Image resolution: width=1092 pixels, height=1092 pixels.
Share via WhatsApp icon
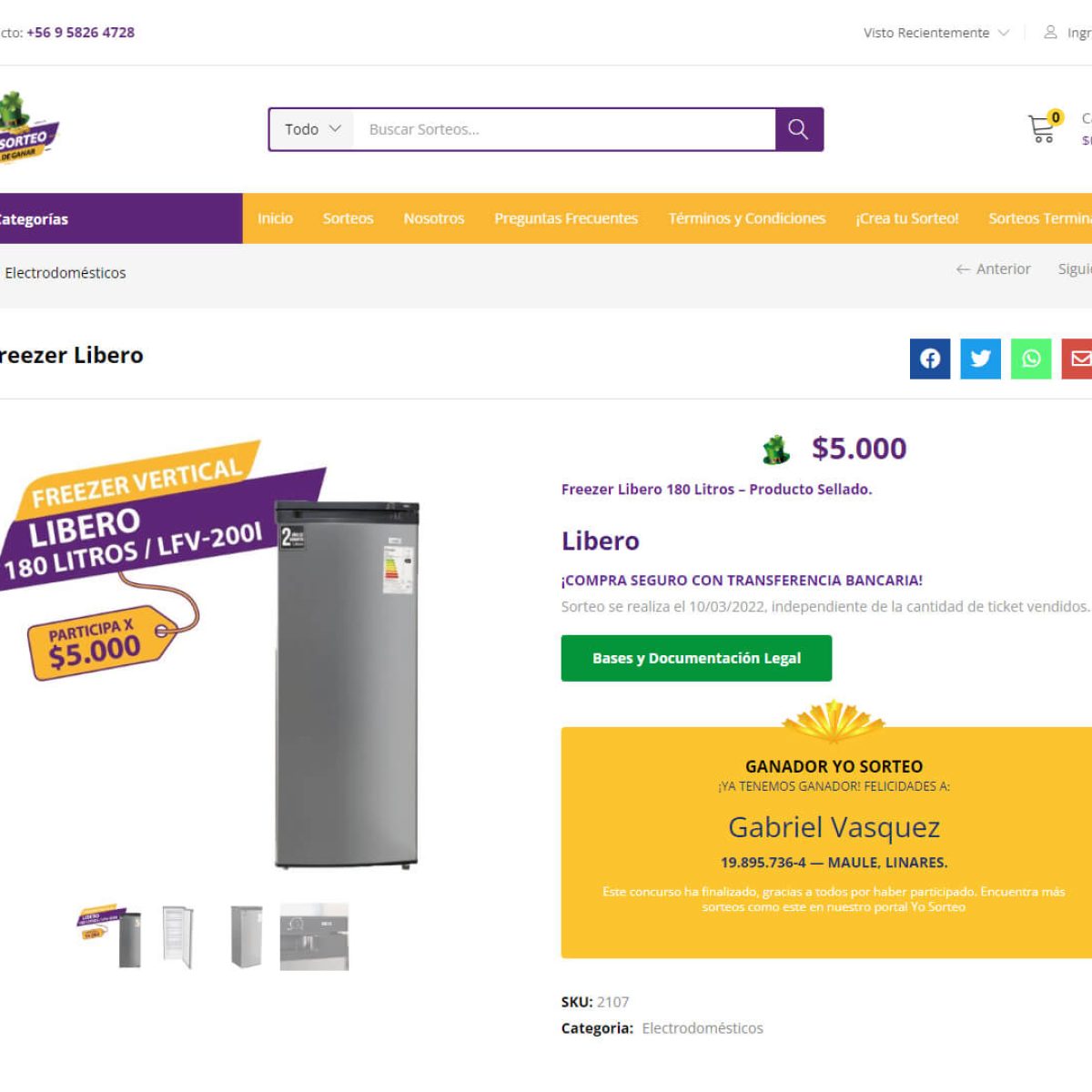(1031, 359)
